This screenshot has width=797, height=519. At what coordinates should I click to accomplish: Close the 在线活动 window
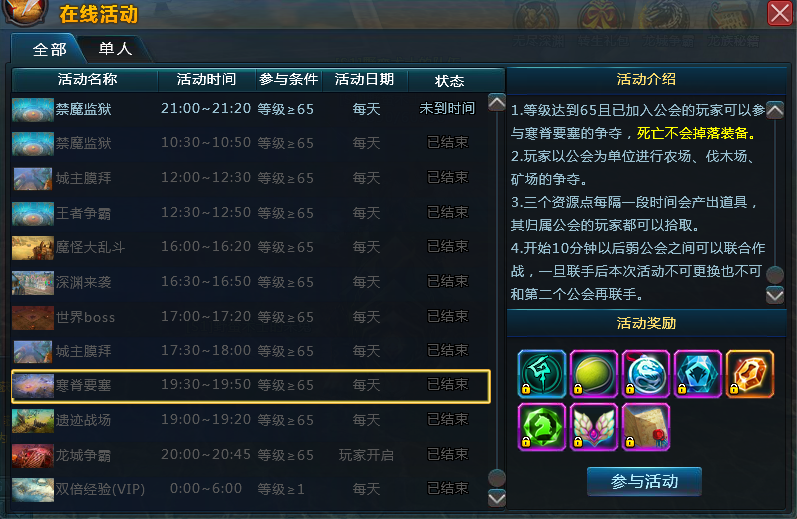coord(780,13)
